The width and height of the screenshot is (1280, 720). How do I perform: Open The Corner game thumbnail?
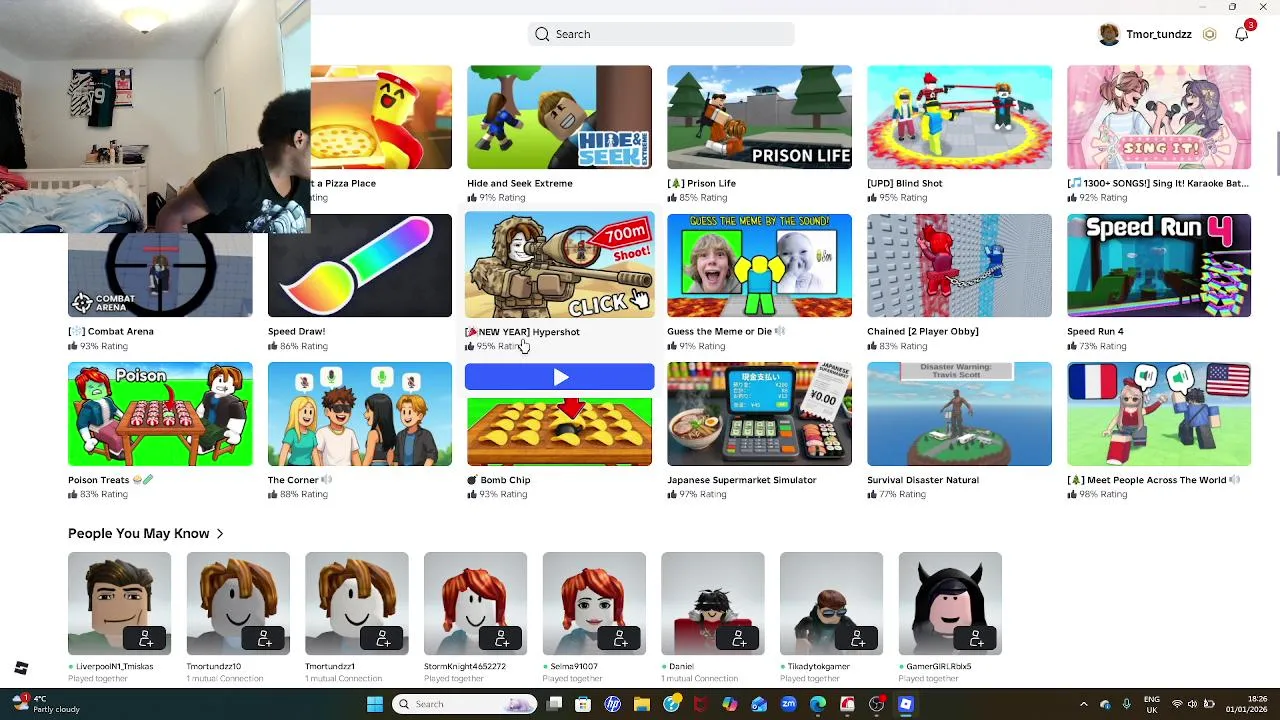tap(360, 414)
